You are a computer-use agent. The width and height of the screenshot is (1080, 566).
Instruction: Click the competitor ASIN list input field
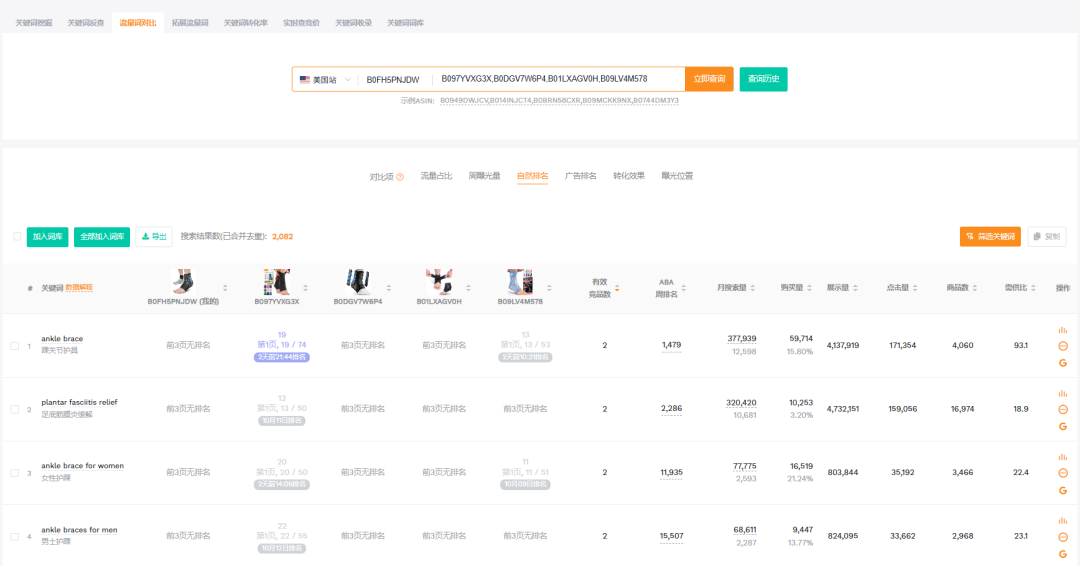(x=559, y=78)
